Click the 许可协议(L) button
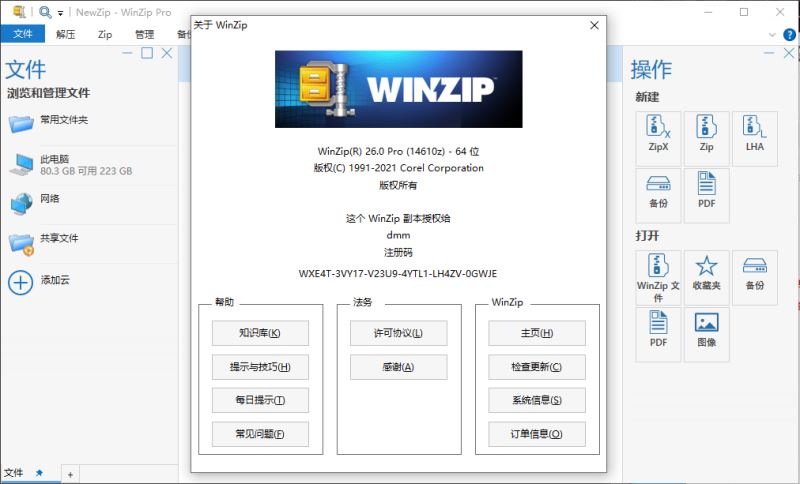The image size is (800, 484). pyautogui.click(x=398, y=333)
